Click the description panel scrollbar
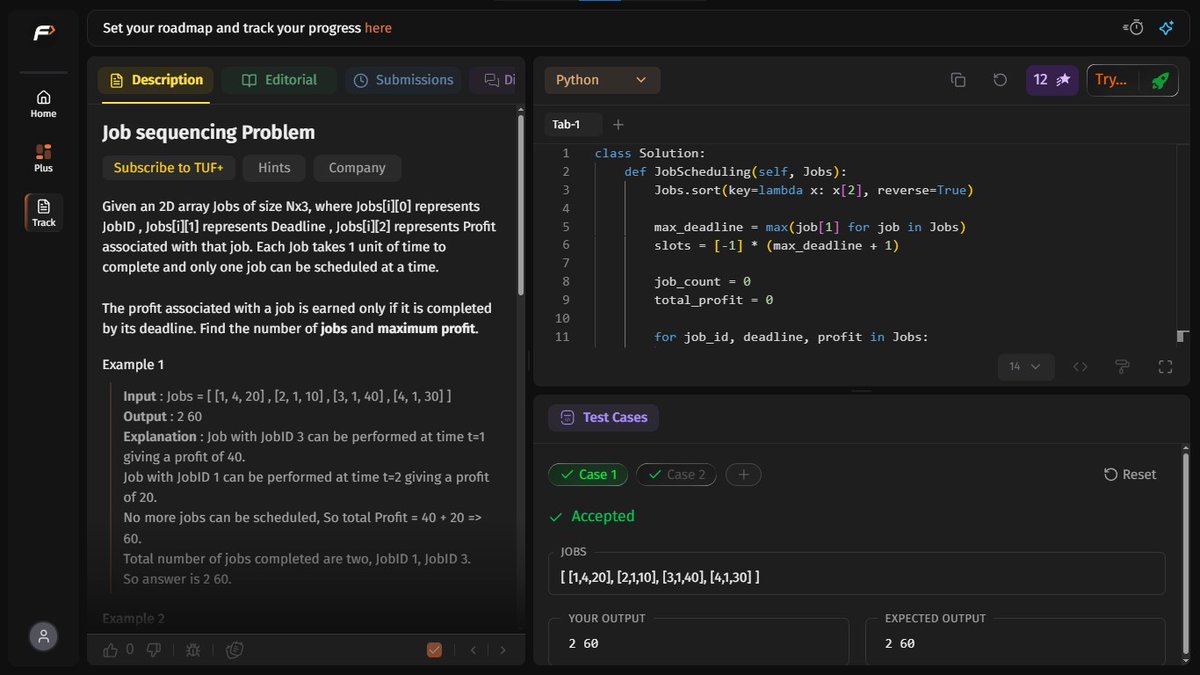The width and height of the screenshot is (1200, 675). [x=520, y=205]
